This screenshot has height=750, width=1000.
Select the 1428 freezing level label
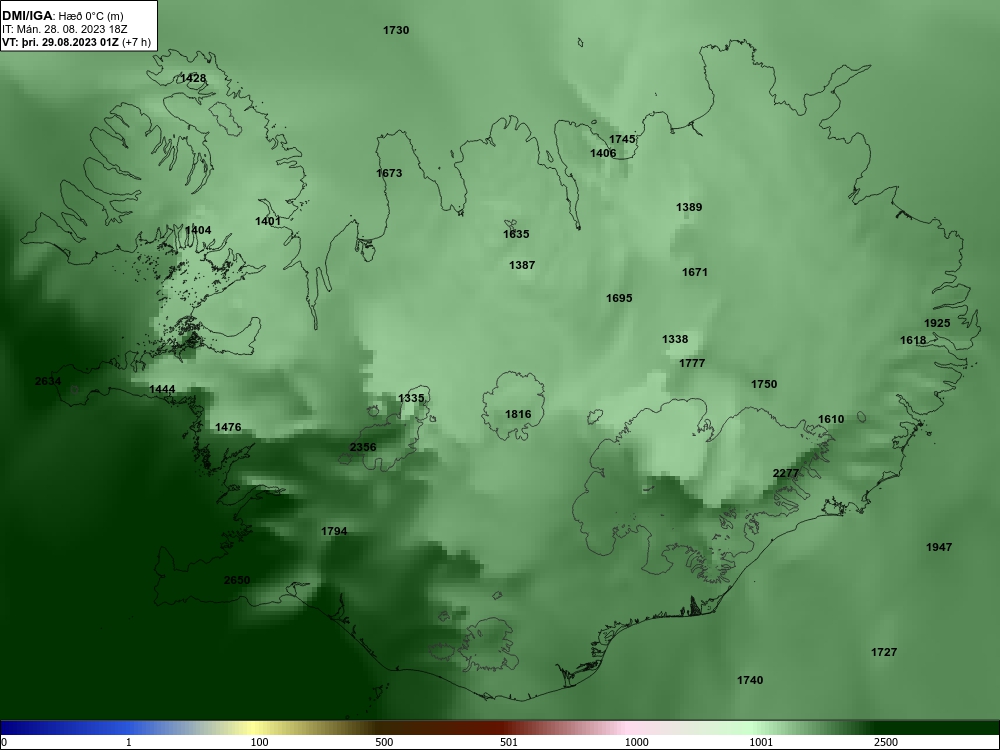[193, 78]
